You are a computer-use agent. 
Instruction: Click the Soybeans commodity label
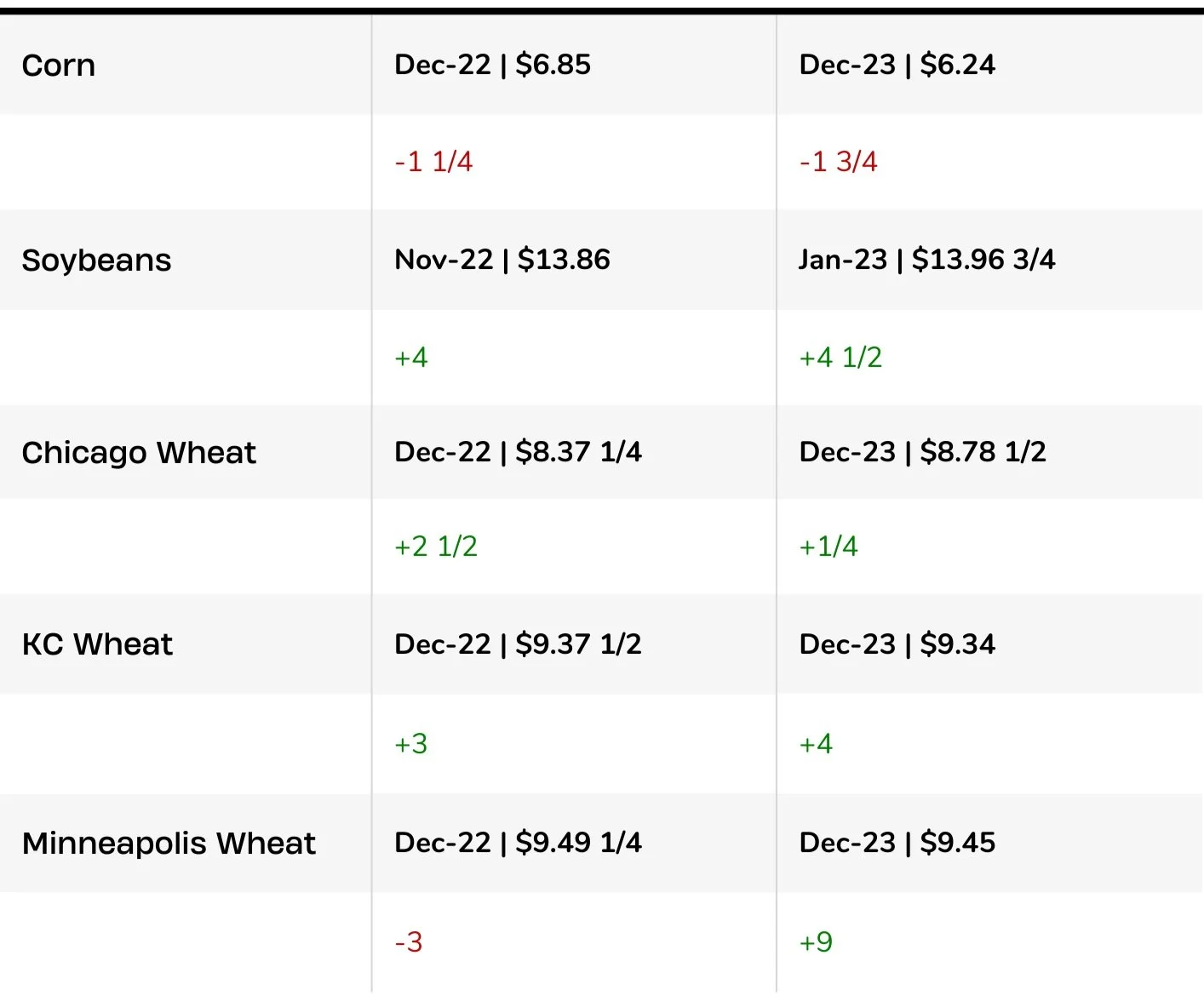coord(96,260)
